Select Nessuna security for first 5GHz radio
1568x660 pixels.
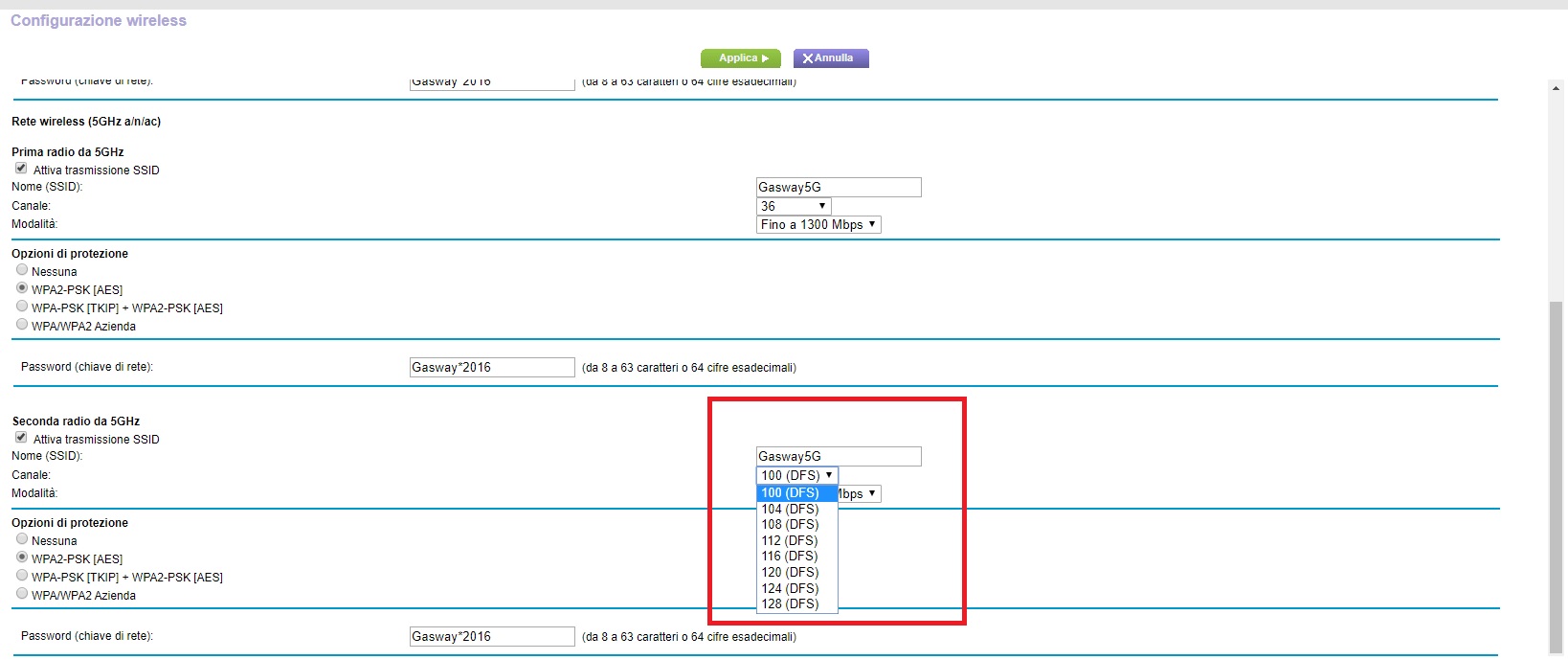(x=22, y=270)
